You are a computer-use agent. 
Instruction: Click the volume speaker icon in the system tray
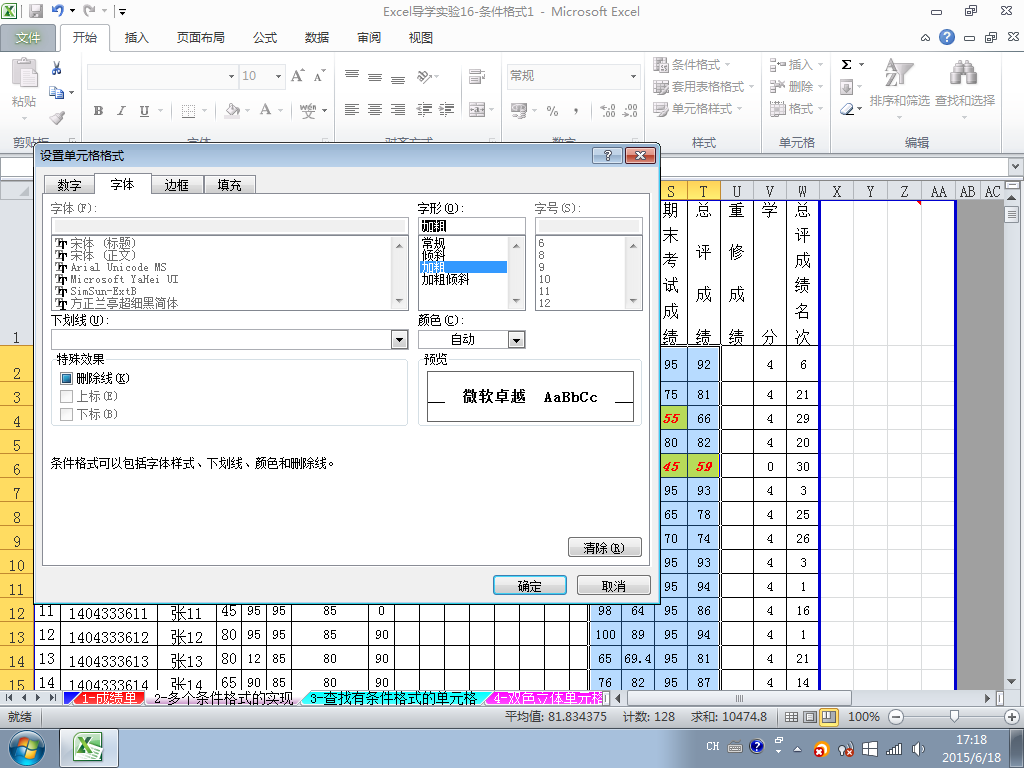[x=918, y=748]
